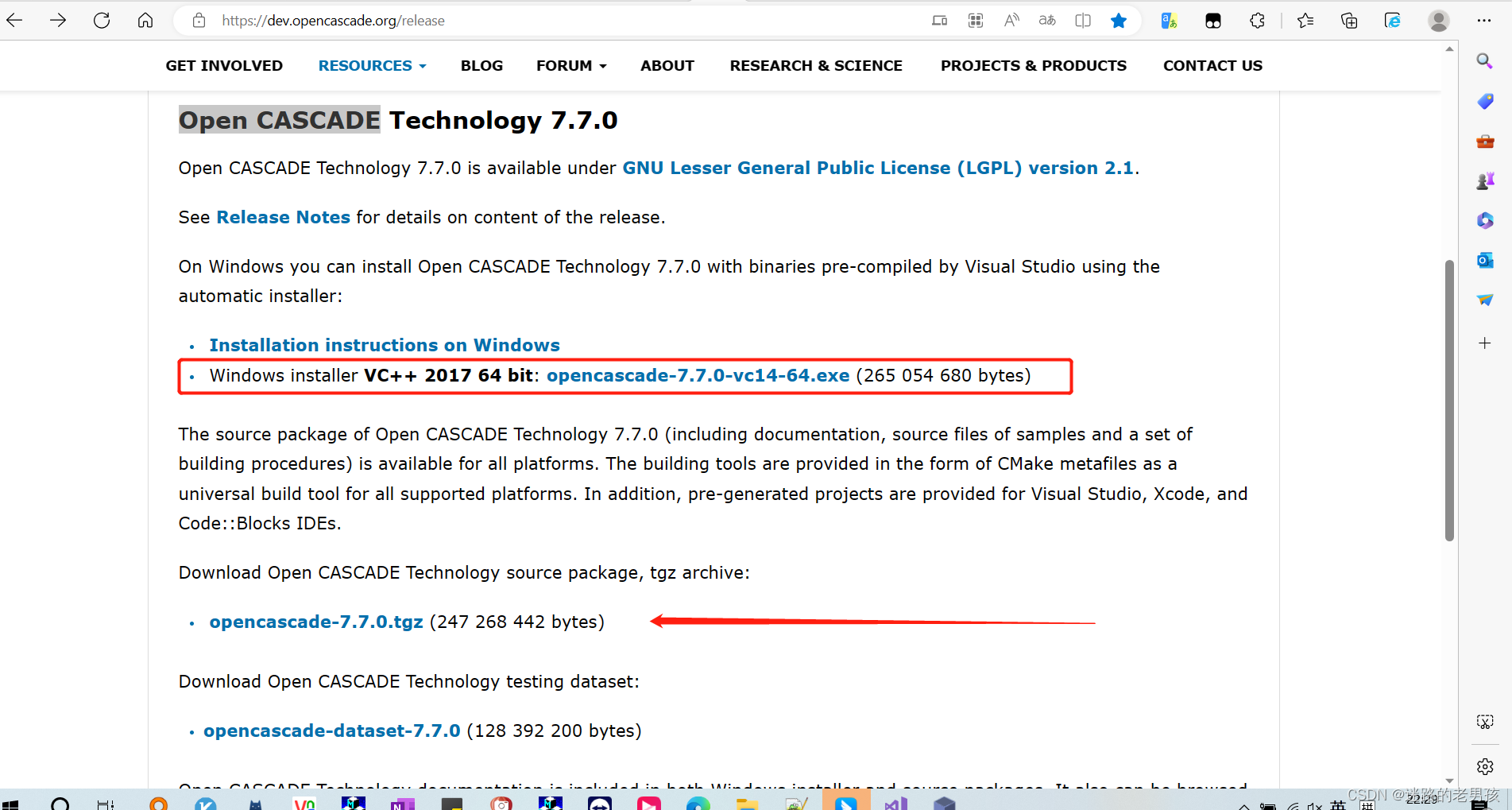Open the sidebar Tools briefcase icon
This screenshot has height=810, width=1512.
(1485, 141)
